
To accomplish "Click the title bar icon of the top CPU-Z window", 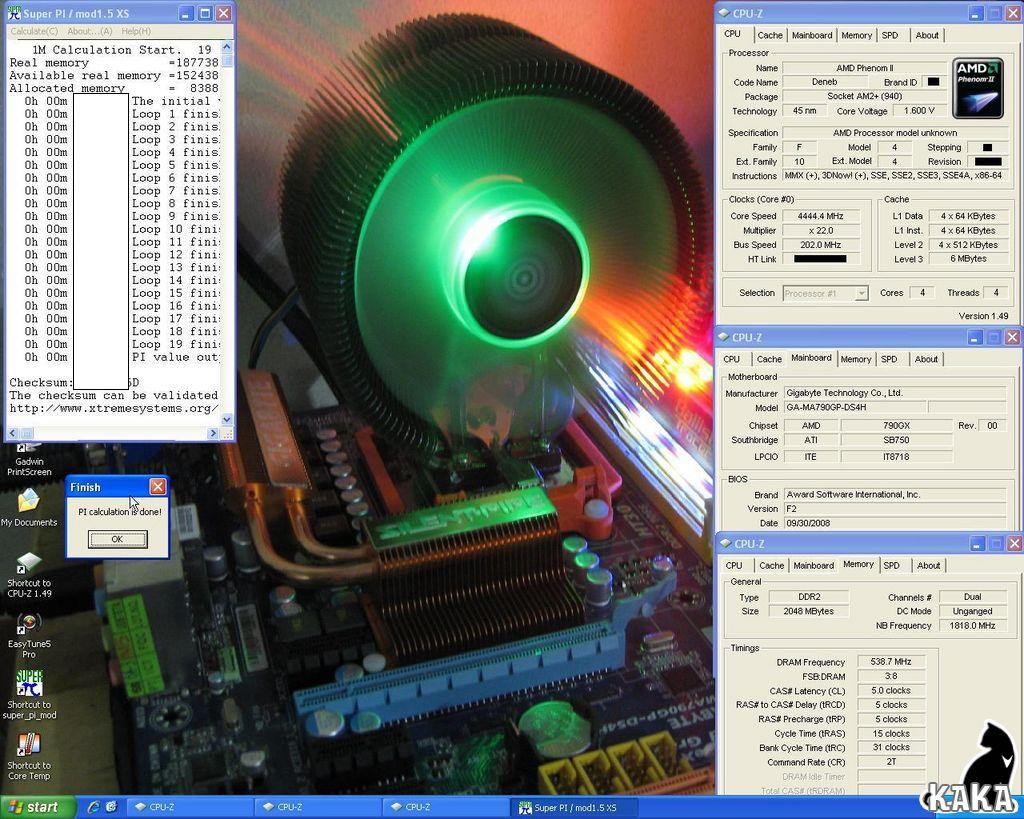I will [x=724, y=13].
